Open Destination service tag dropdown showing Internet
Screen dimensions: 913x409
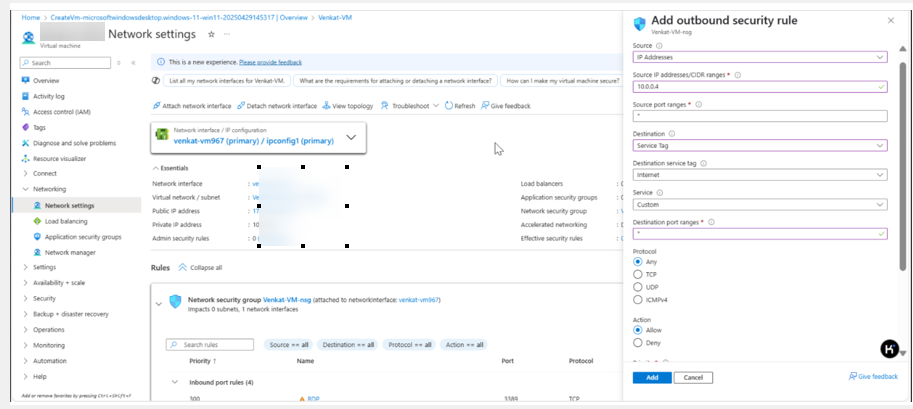(x=760, y=175)
